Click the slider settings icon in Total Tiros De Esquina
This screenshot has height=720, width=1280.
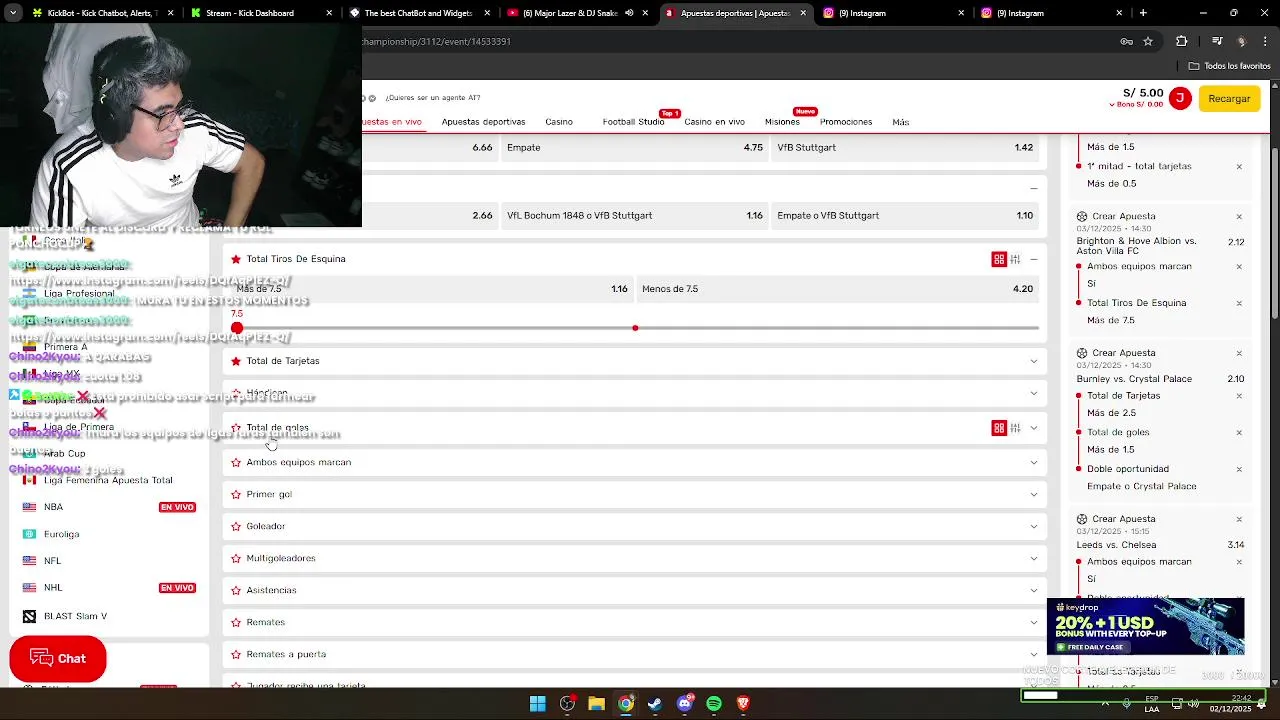pyautogui.click(x=1015, y=259)
